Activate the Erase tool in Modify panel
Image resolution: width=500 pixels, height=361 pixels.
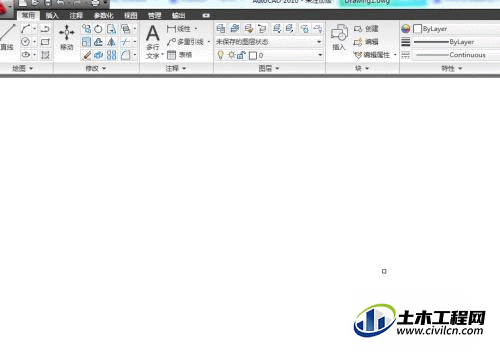pos(87,55)
